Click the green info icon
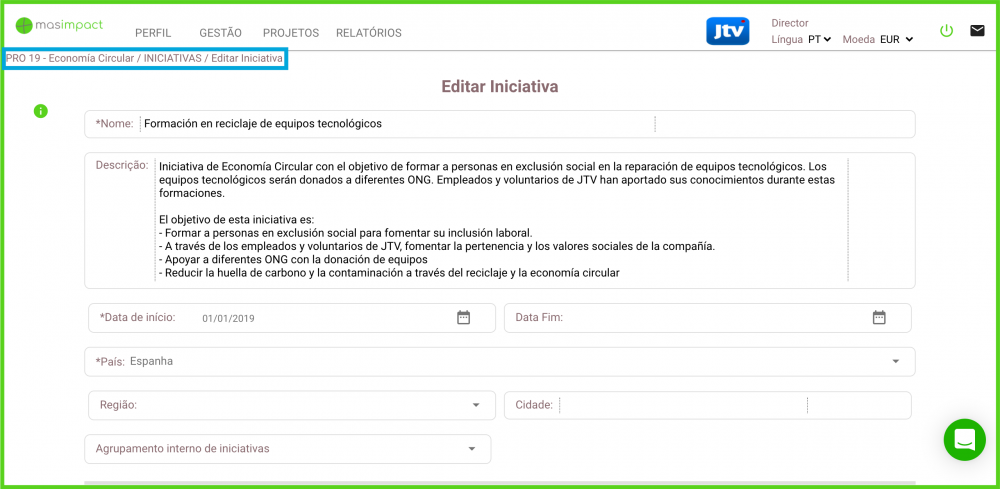The image size is (1000, 489). pos(41,111)
